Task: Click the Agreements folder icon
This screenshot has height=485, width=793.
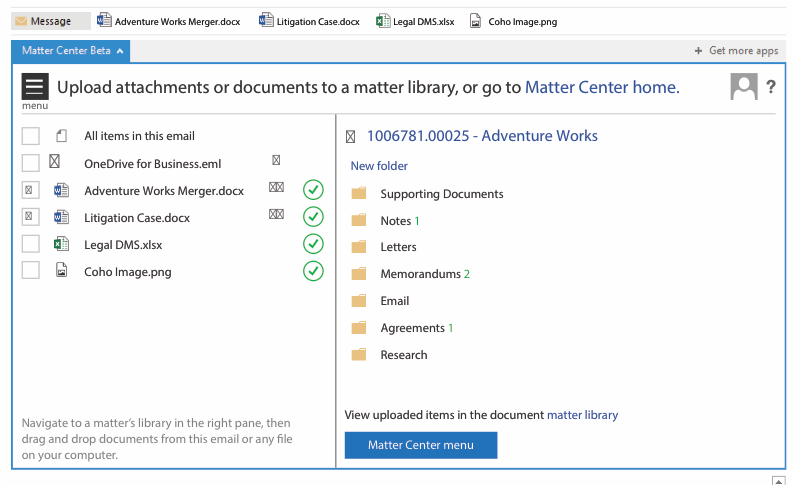Action: 359,328
